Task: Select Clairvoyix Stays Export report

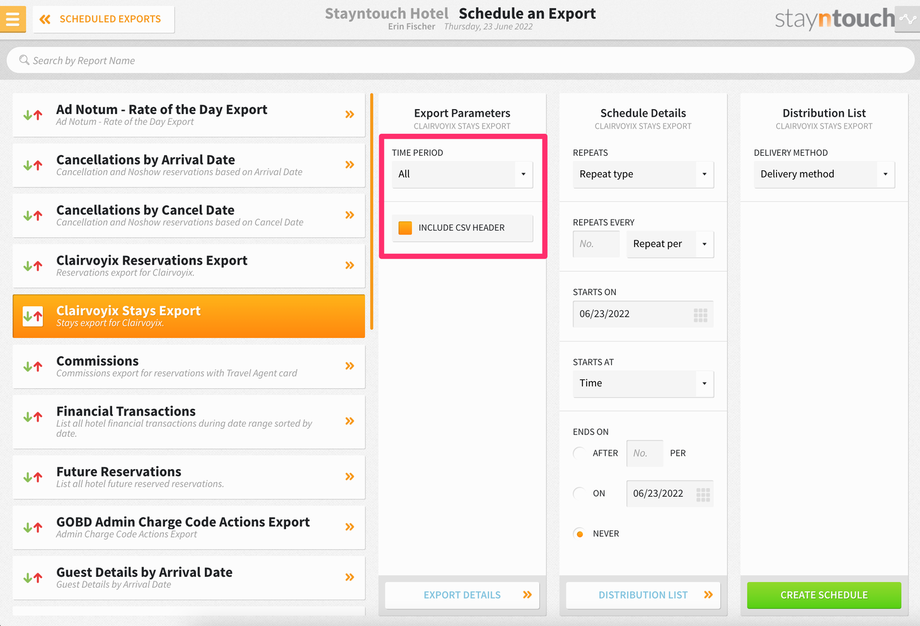Action: click(x=188, y=316)
